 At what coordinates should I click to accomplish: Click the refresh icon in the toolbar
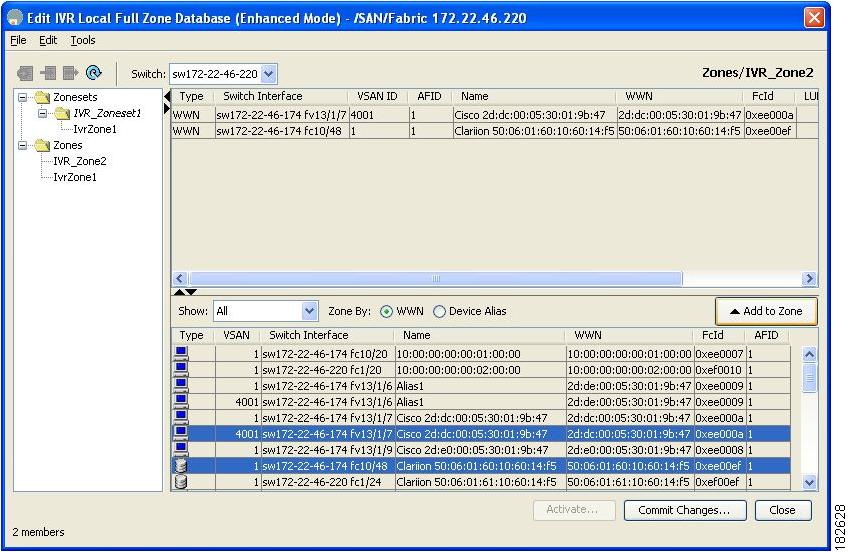click(x=94, y=73)
